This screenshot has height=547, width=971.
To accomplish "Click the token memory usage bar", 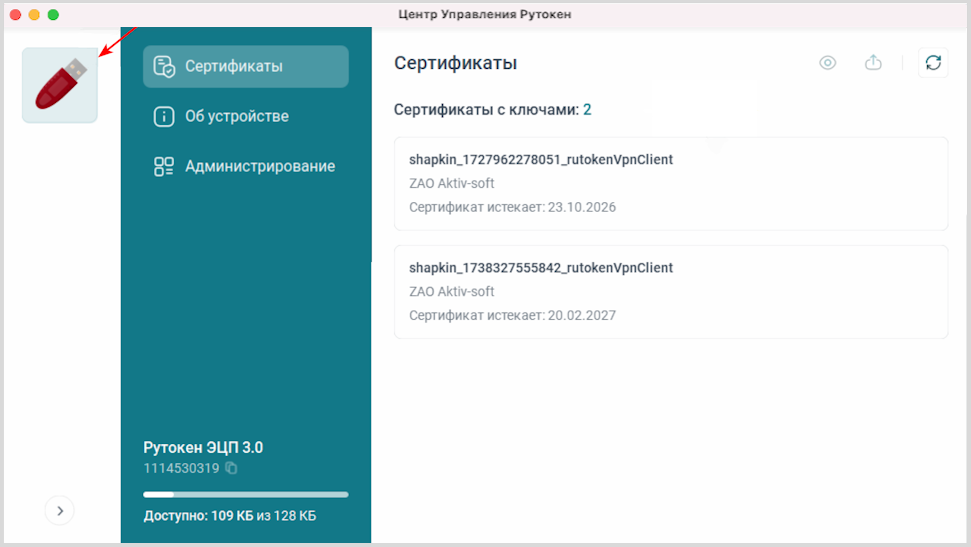I will coord(246,494).
